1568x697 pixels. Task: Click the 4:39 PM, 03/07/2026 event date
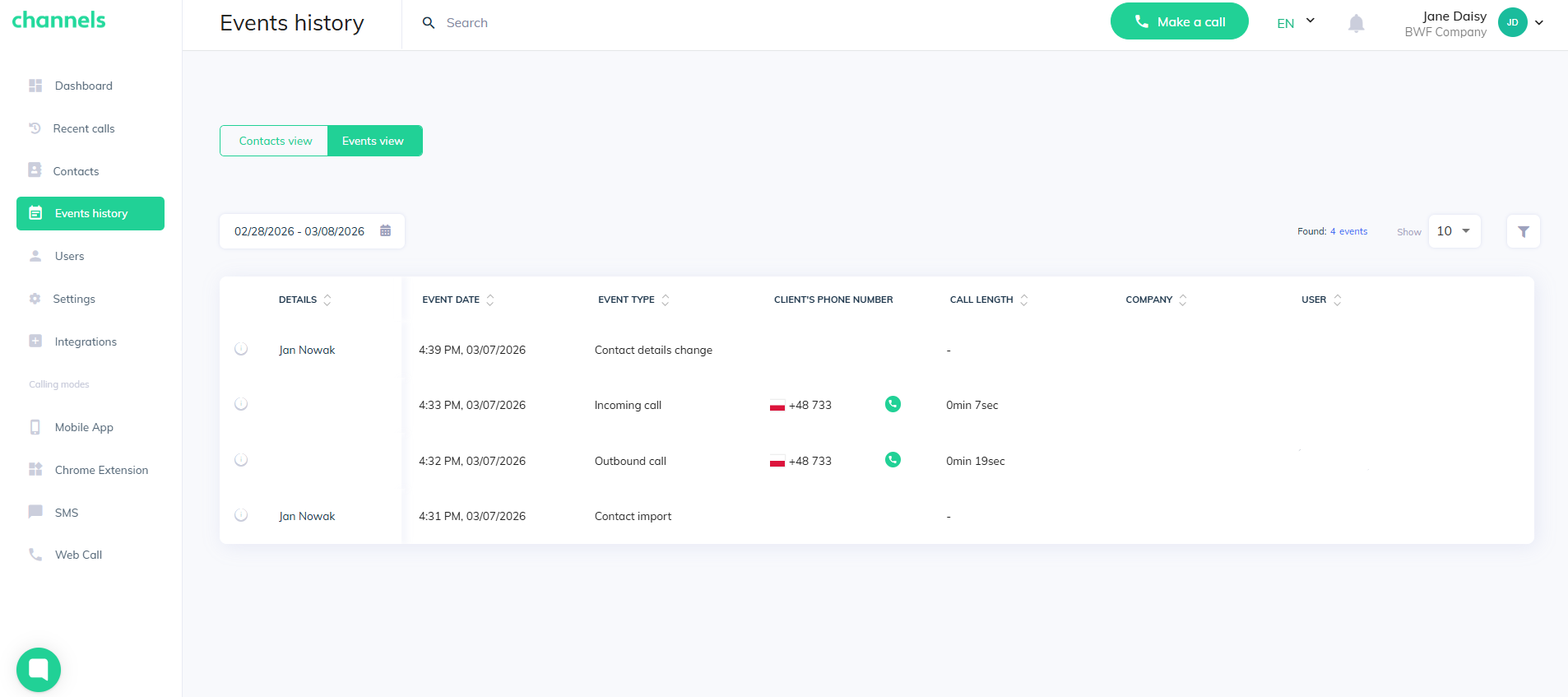472,350
